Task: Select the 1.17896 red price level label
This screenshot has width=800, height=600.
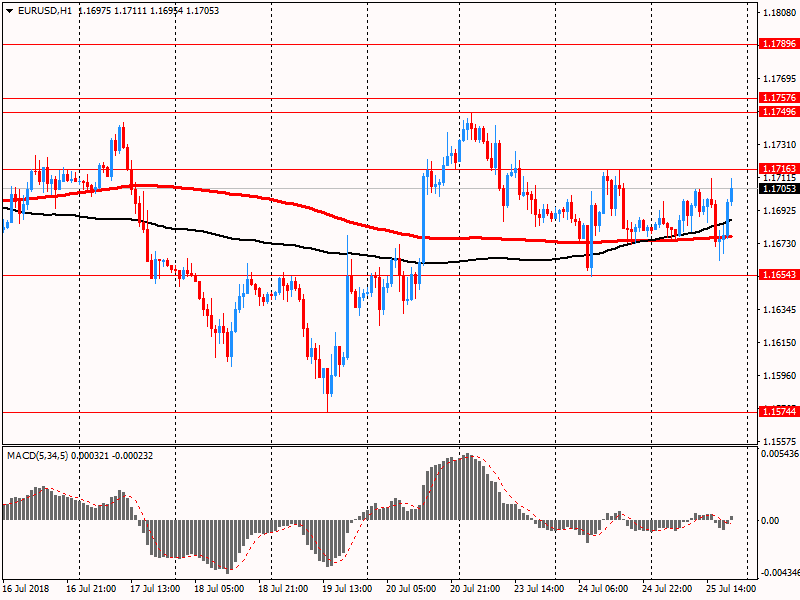Action: point(779,44)
